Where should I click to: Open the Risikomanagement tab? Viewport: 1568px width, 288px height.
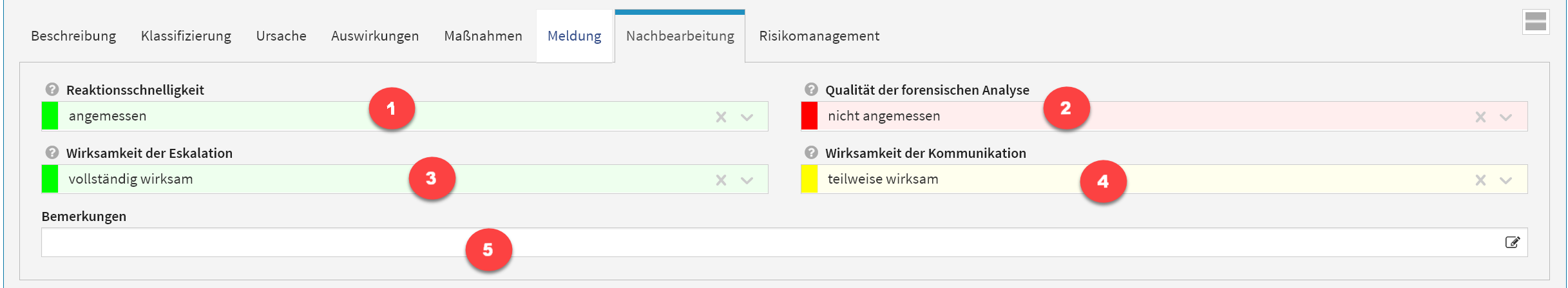click(819, 36)
